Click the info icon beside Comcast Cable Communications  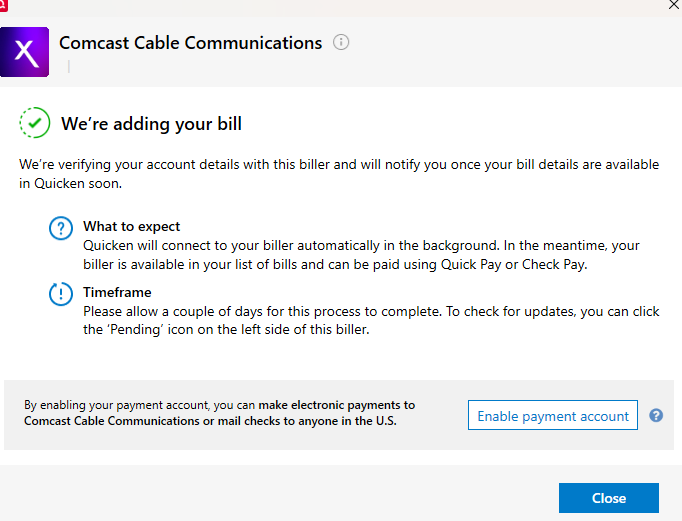click(341, 43)
